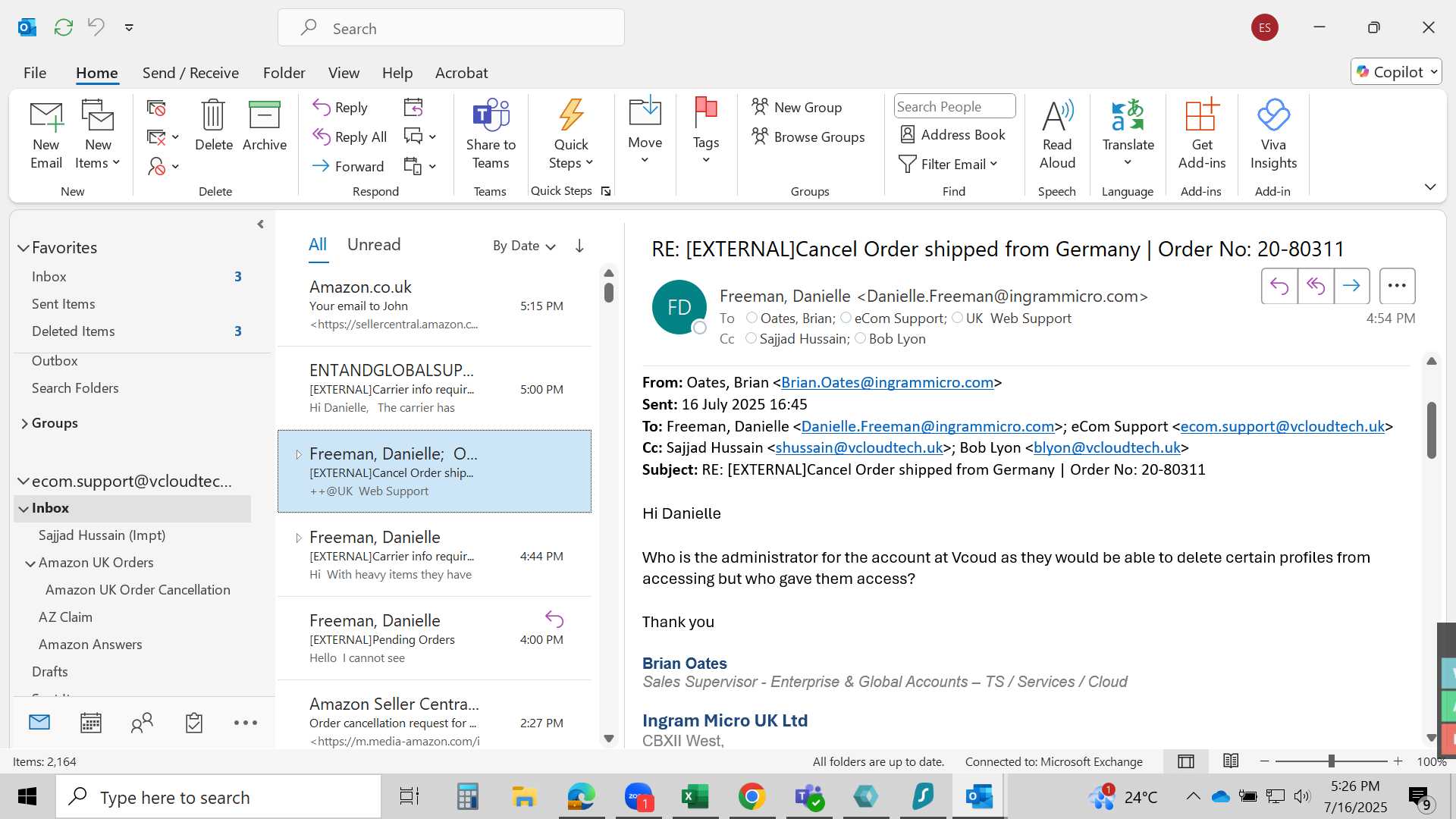The image size is (1456, 819).
Task: Switch to Calendar view icon
Action: pyautogui.click(x=91, y=723)
